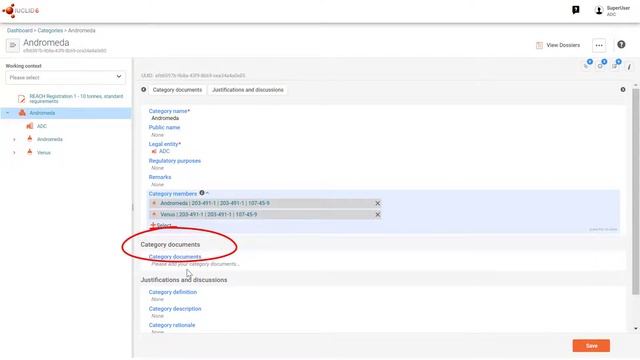The width and height of the screenshot is (640, 360).
Task: Remove Venus from category members
Action: pos(378,214)
